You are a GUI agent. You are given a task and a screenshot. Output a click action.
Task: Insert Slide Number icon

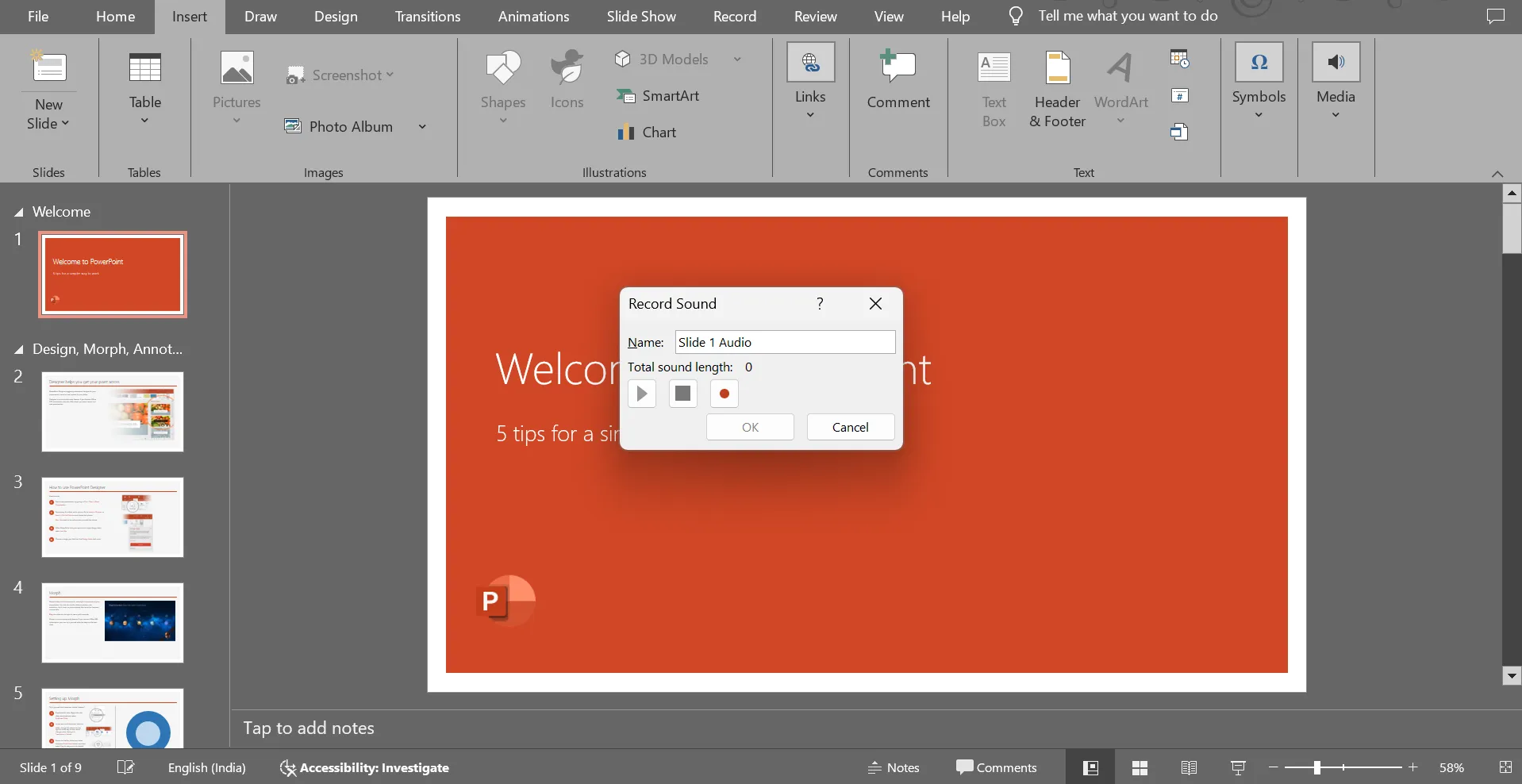1180,96
